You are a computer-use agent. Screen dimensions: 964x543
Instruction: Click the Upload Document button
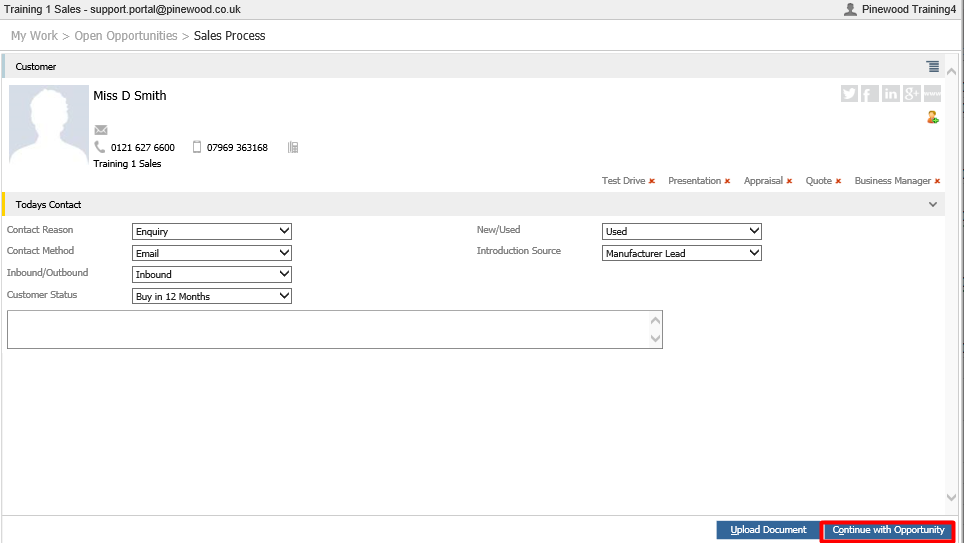coord(768,530)
